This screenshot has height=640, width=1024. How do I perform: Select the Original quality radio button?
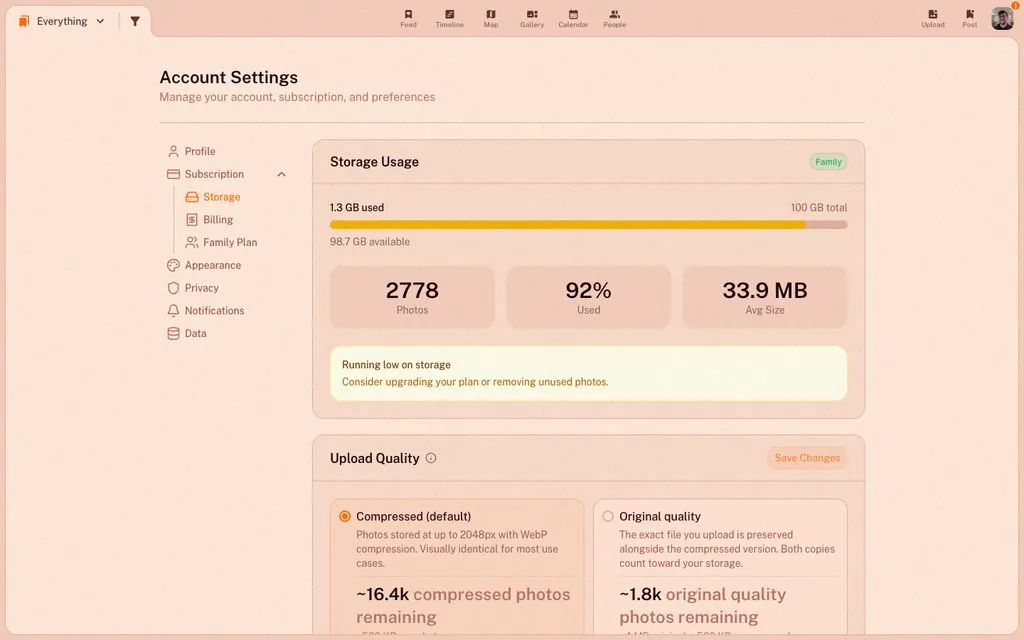point(608,517)
